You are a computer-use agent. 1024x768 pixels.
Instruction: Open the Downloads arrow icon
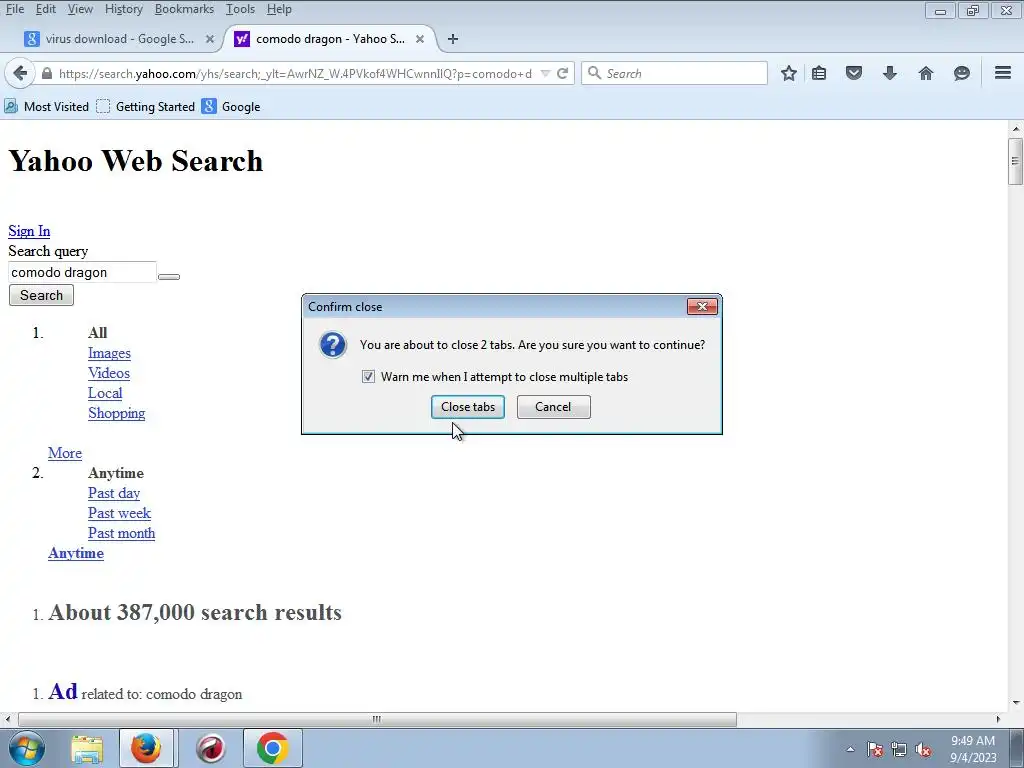[889, 73]
